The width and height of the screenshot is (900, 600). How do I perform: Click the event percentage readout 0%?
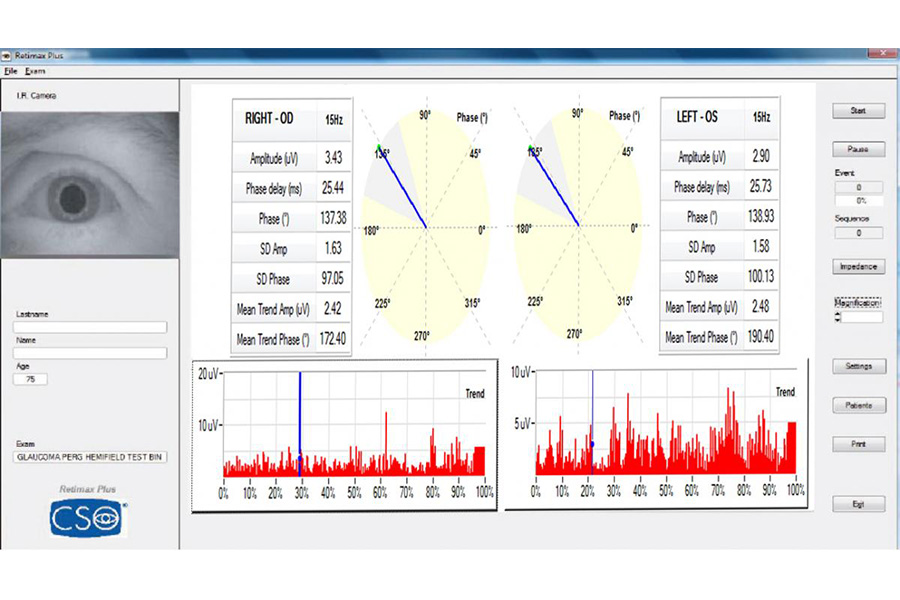pyautogui.click(x=859, y=201)
